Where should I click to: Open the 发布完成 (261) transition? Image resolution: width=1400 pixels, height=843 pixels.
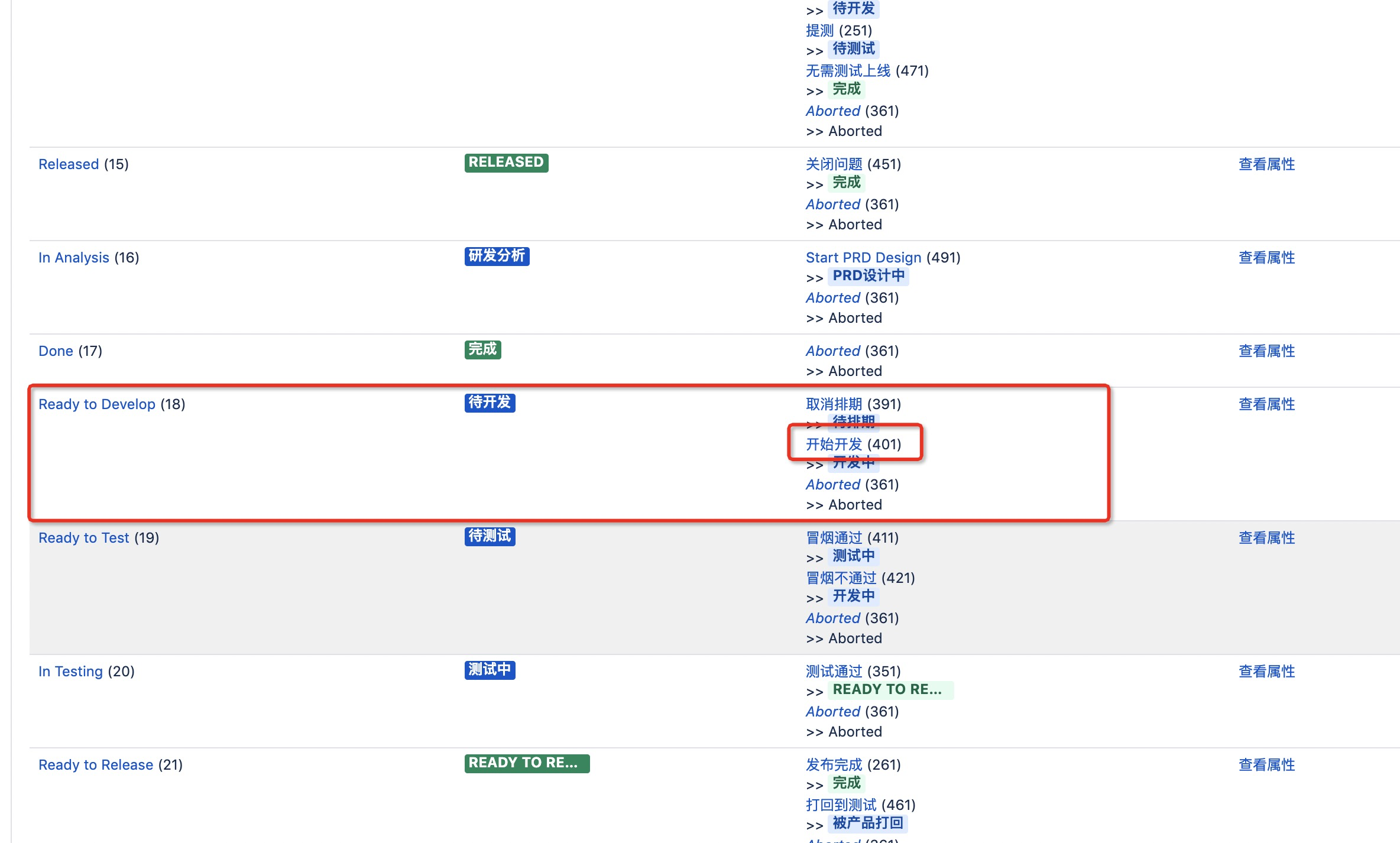(x=834, y=765)
